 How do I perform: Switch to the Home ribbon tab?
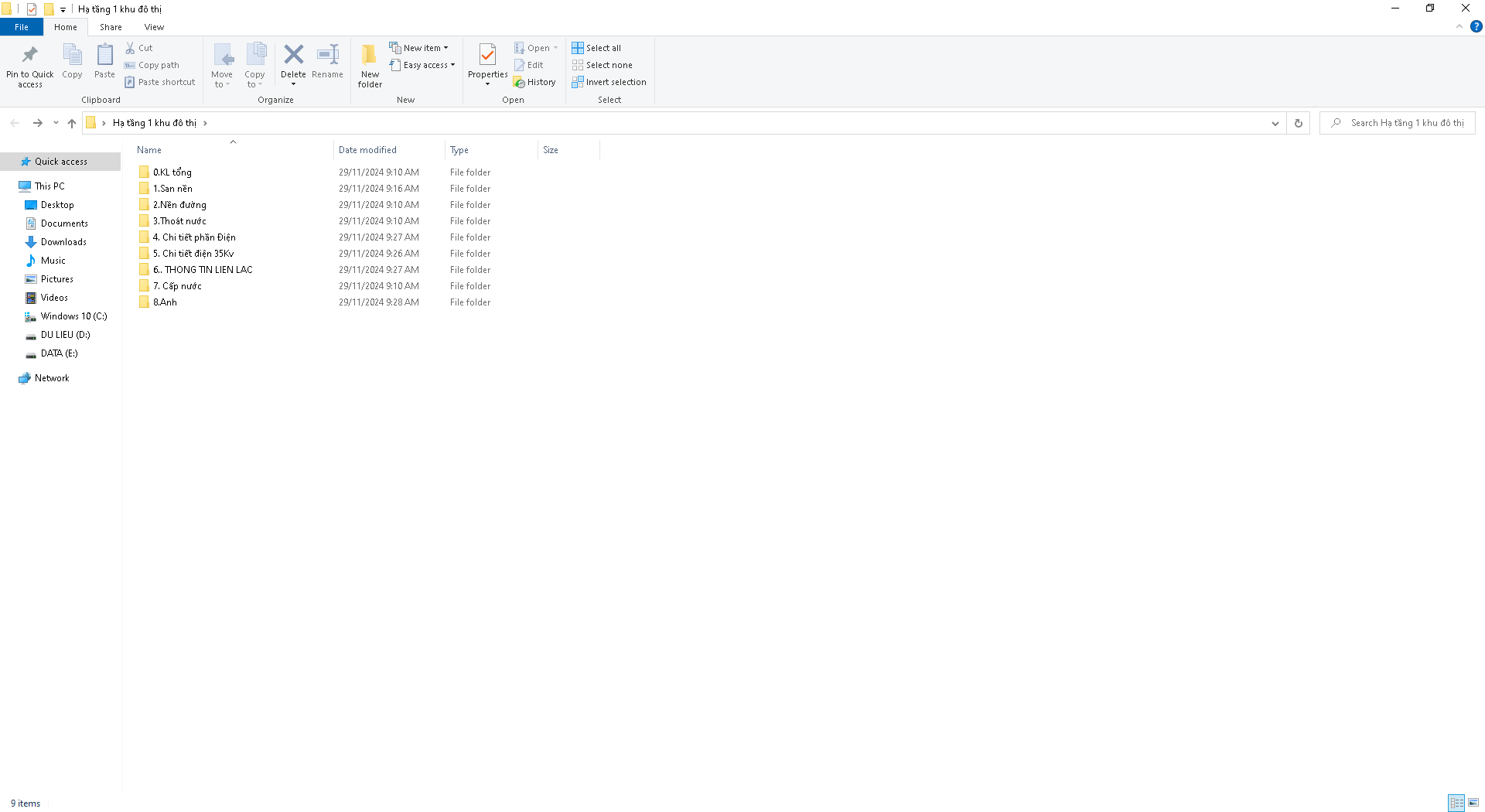point(66,27)
